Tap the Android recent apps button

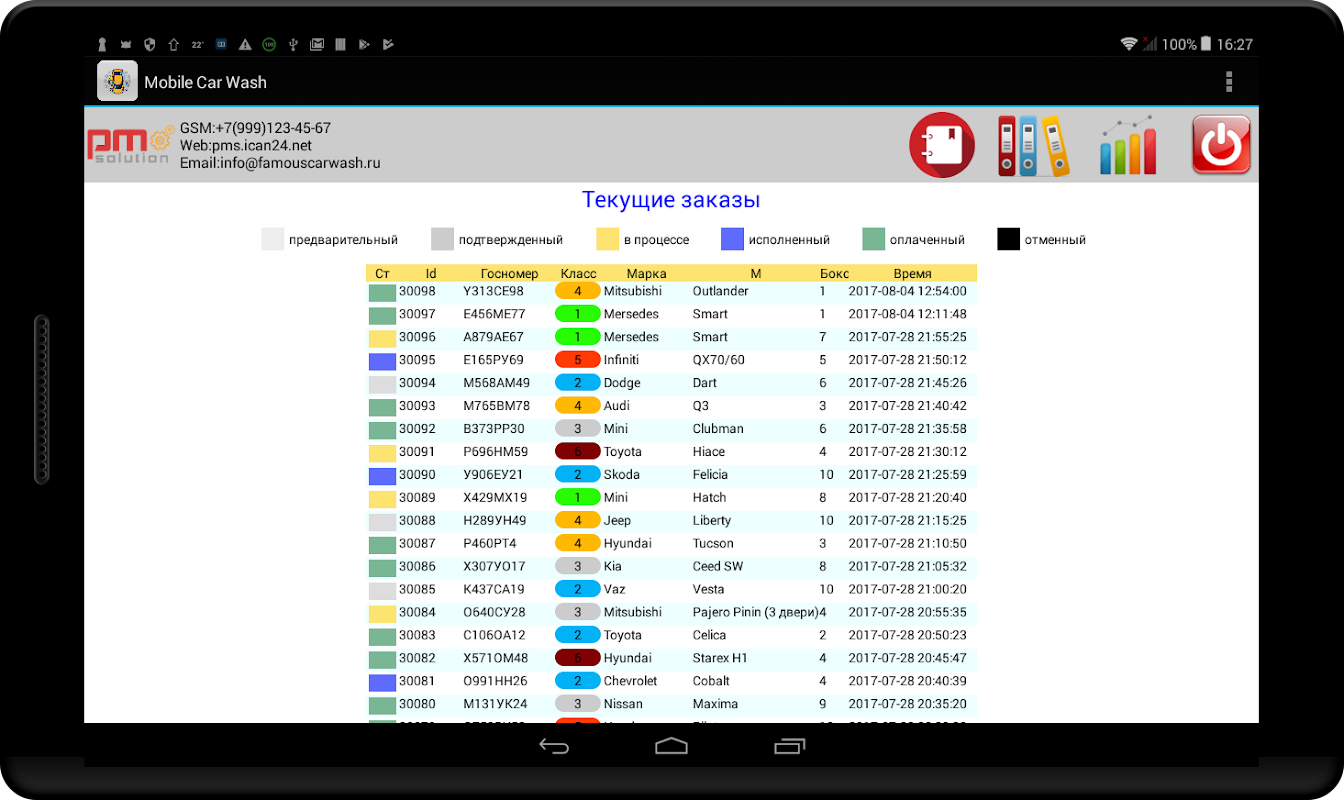point(790,746)
